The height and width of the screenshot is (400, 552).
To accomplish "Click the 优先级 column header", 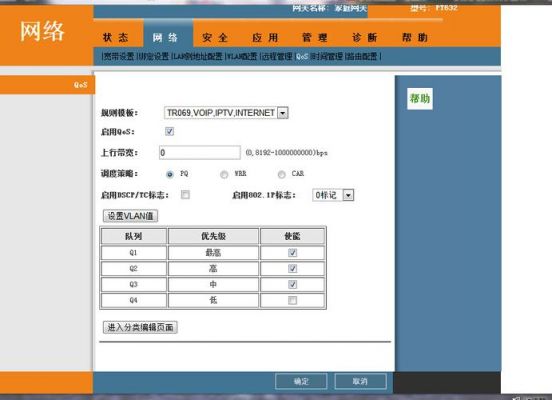I will click(x=213, y=236).
